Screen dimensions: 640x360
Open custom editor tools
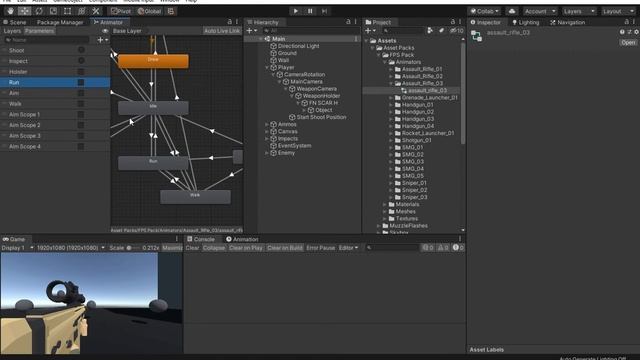tap(96, 11)
